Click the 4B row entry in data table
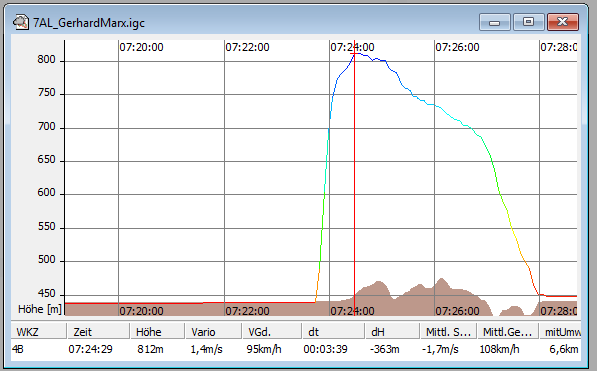This screenshot has width=597, height=371. click(18, 349)
